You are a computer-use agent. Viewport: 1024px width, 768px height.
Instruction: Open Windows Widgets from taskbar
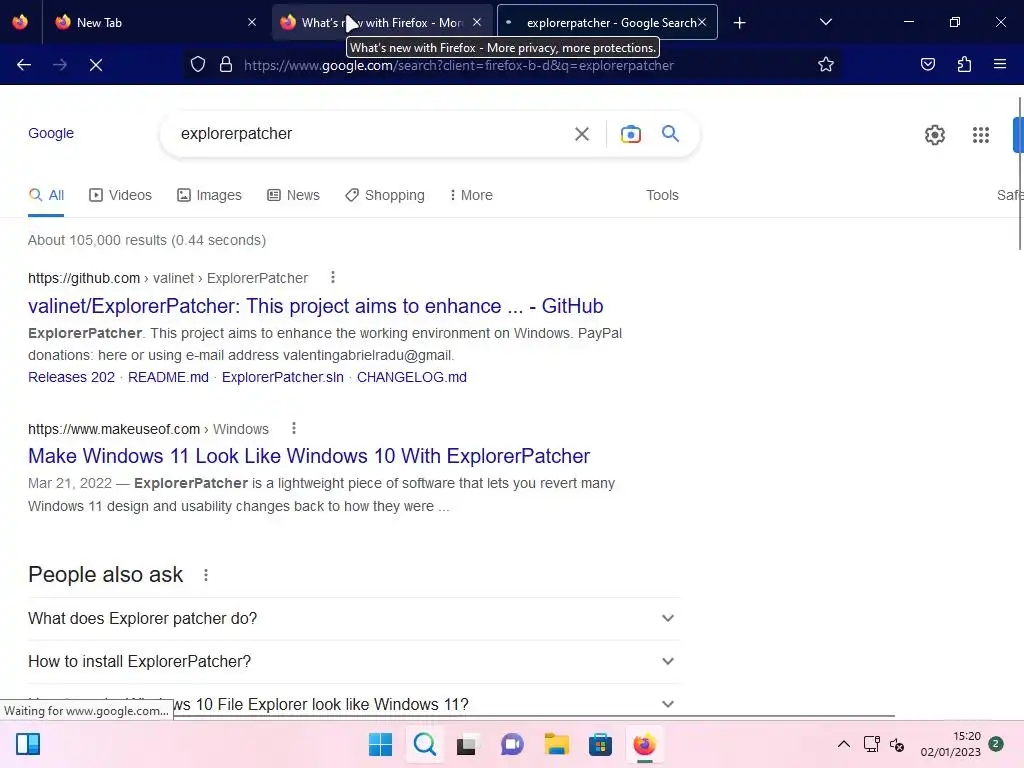pos(28,744)
